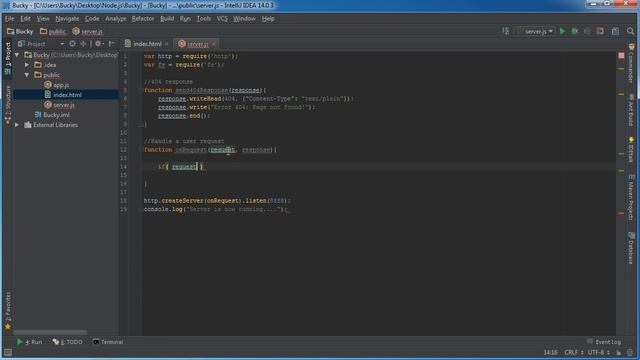Click public breadcrumb in navigation bar
The image size is (640, 360).
53,31
